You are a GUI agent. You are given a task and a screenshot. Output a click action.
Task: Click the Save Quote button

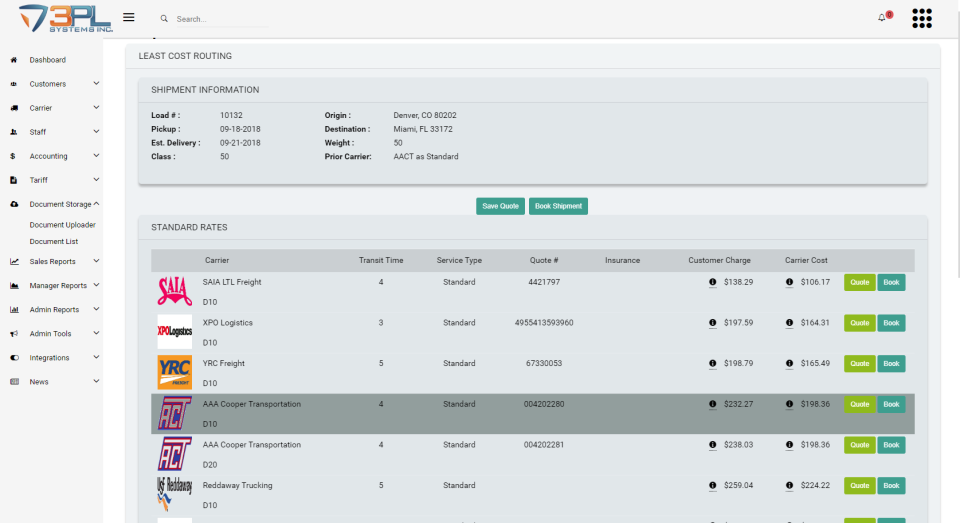tap(500, 206)
